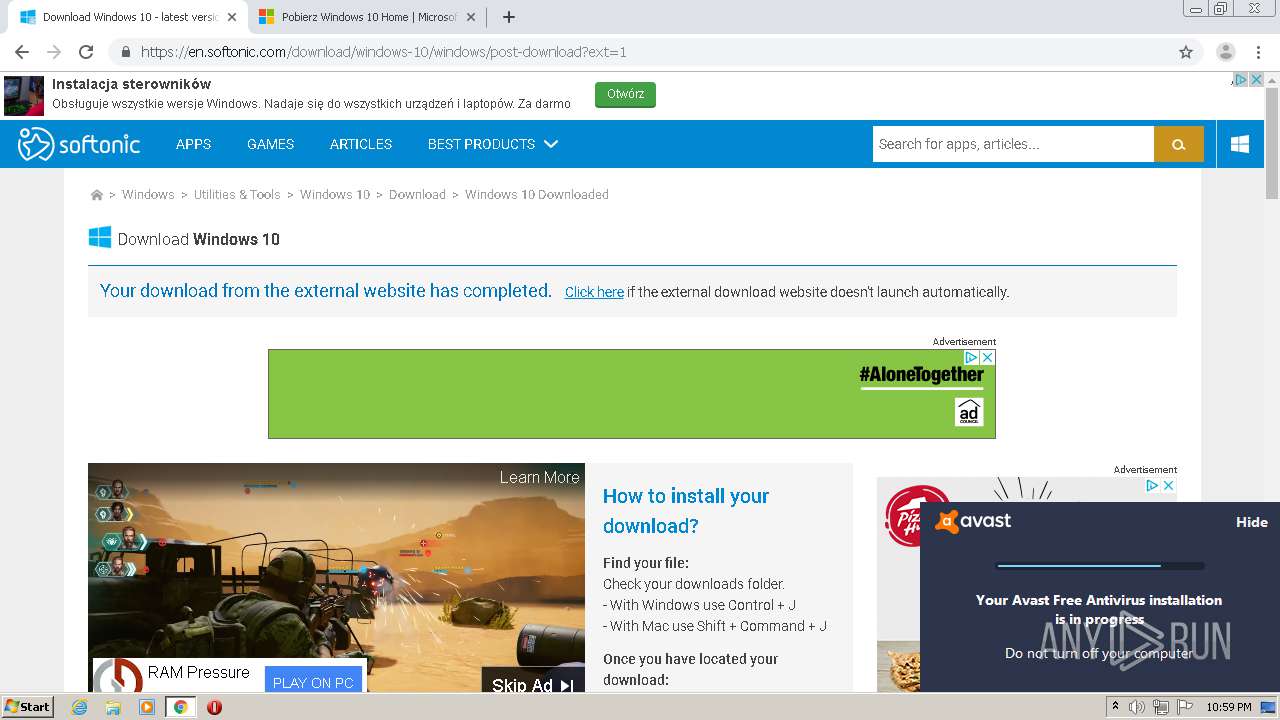The height and width of the screenshot is (720, 1280).
Task: Click the home breadcrumb icon
Action: click(97, 195)
